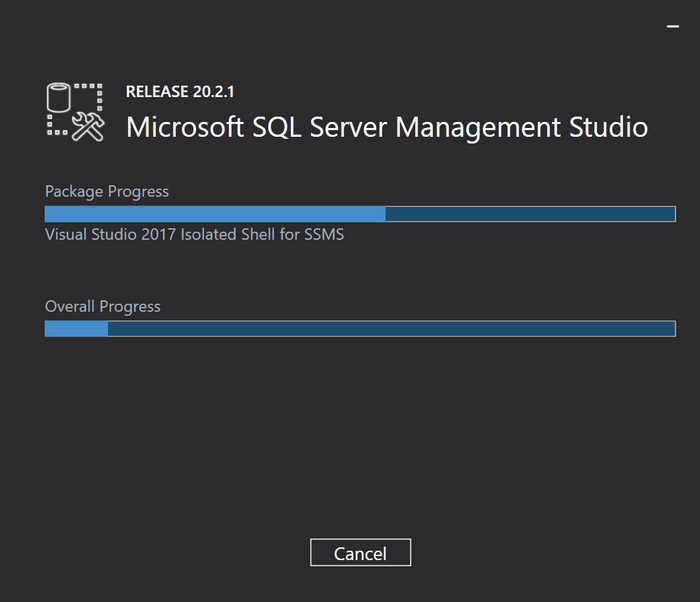Click the SSMS word in package status text

pos(324,235)
